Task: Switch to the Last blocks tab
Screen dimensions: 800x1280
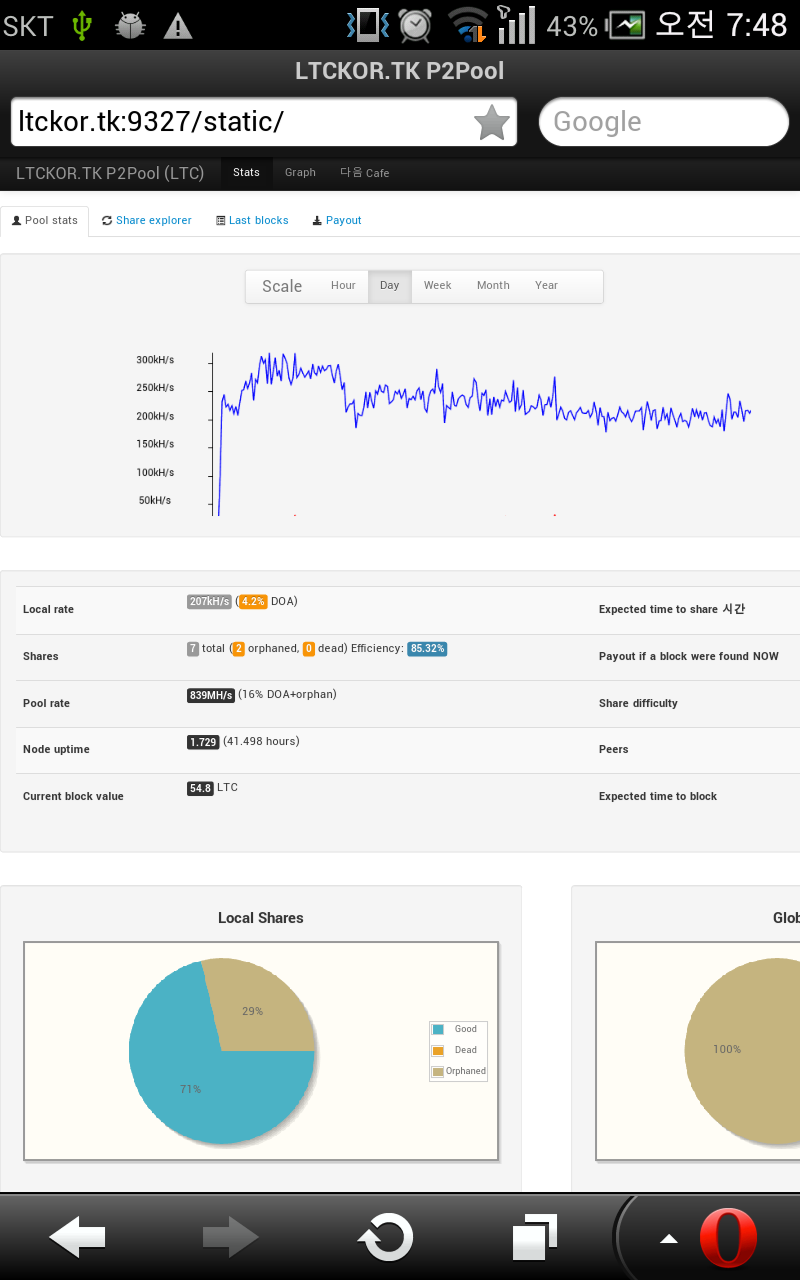Action: (252, 220)
